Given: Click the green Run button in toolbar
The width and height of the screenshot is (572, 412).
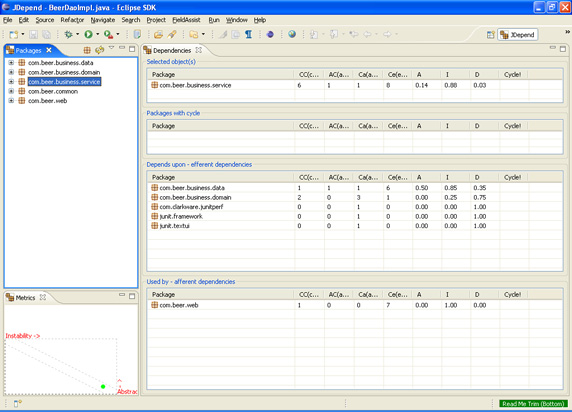Looking at the screenshot, I should tap(88, 34).
